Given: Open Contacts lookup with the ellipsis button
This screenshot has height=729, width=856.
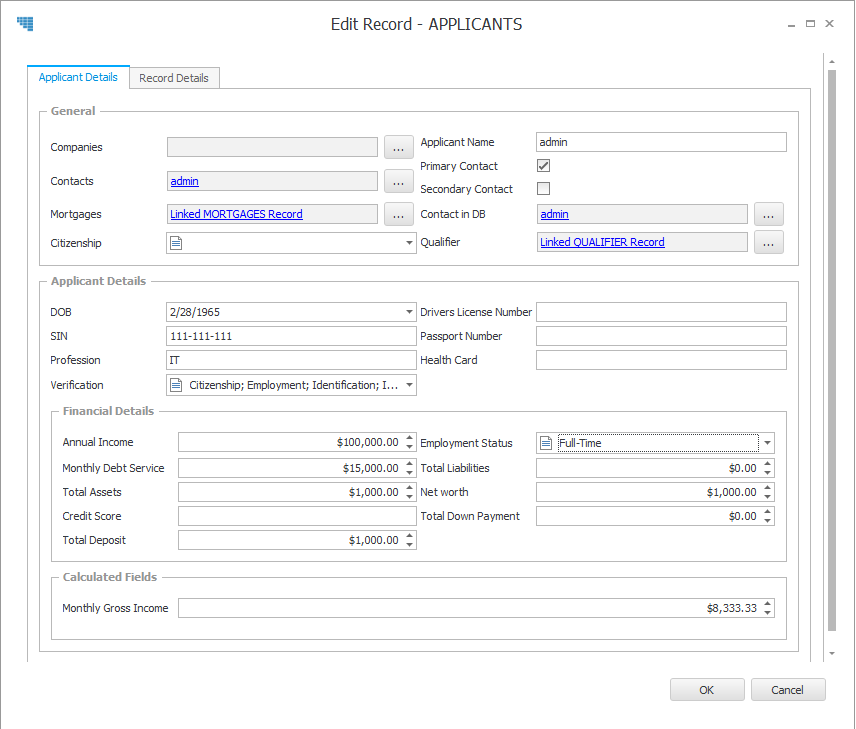Looking at the screenshot, I should click(x=399, y=181).
